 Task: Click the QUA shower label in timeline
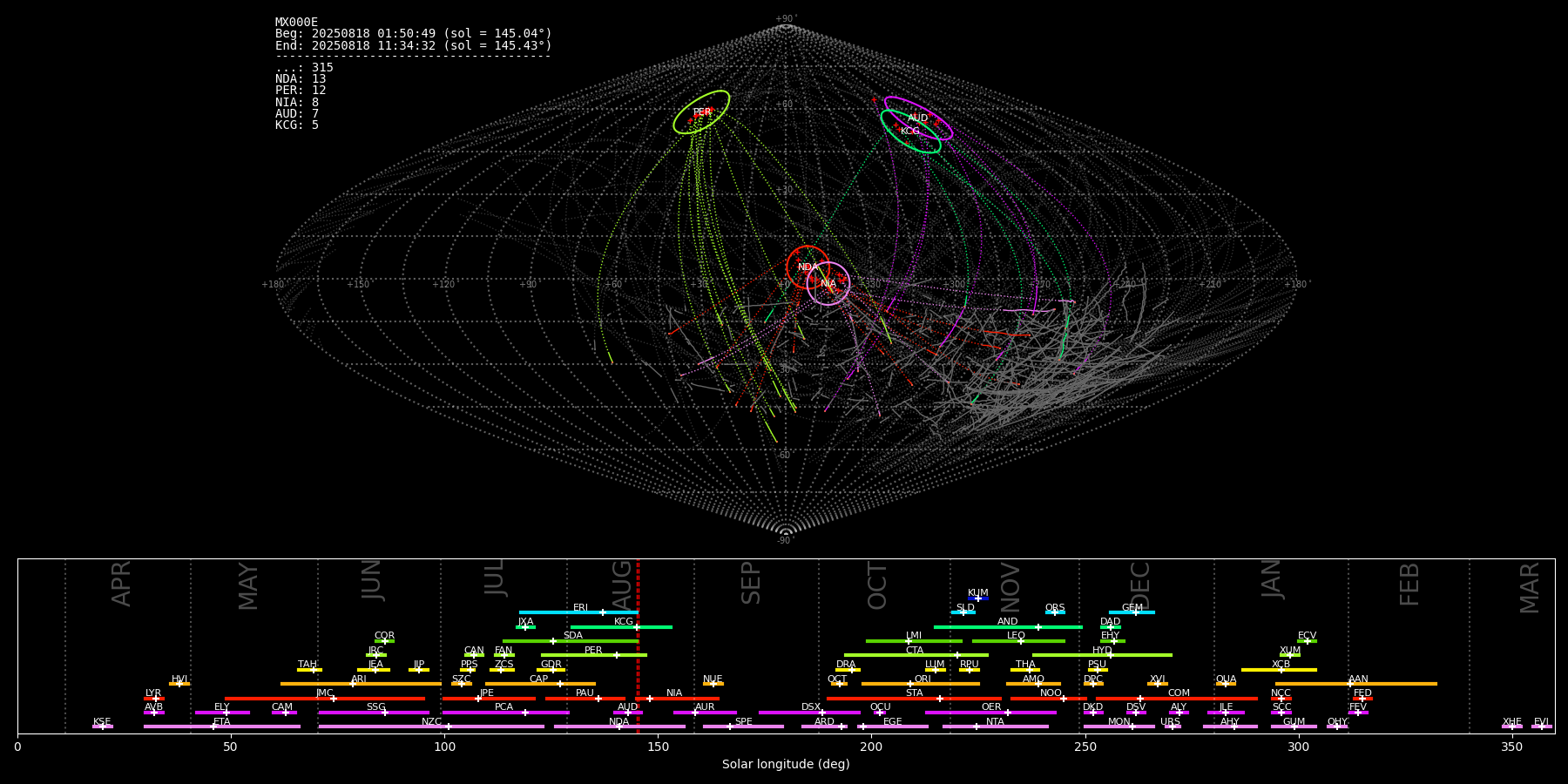pos(1226,679)
